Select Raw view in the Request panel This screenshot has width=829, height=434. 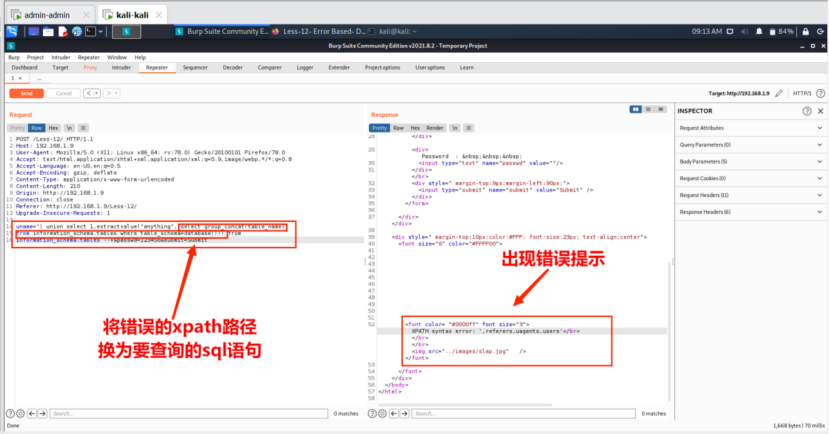[36, 128]
